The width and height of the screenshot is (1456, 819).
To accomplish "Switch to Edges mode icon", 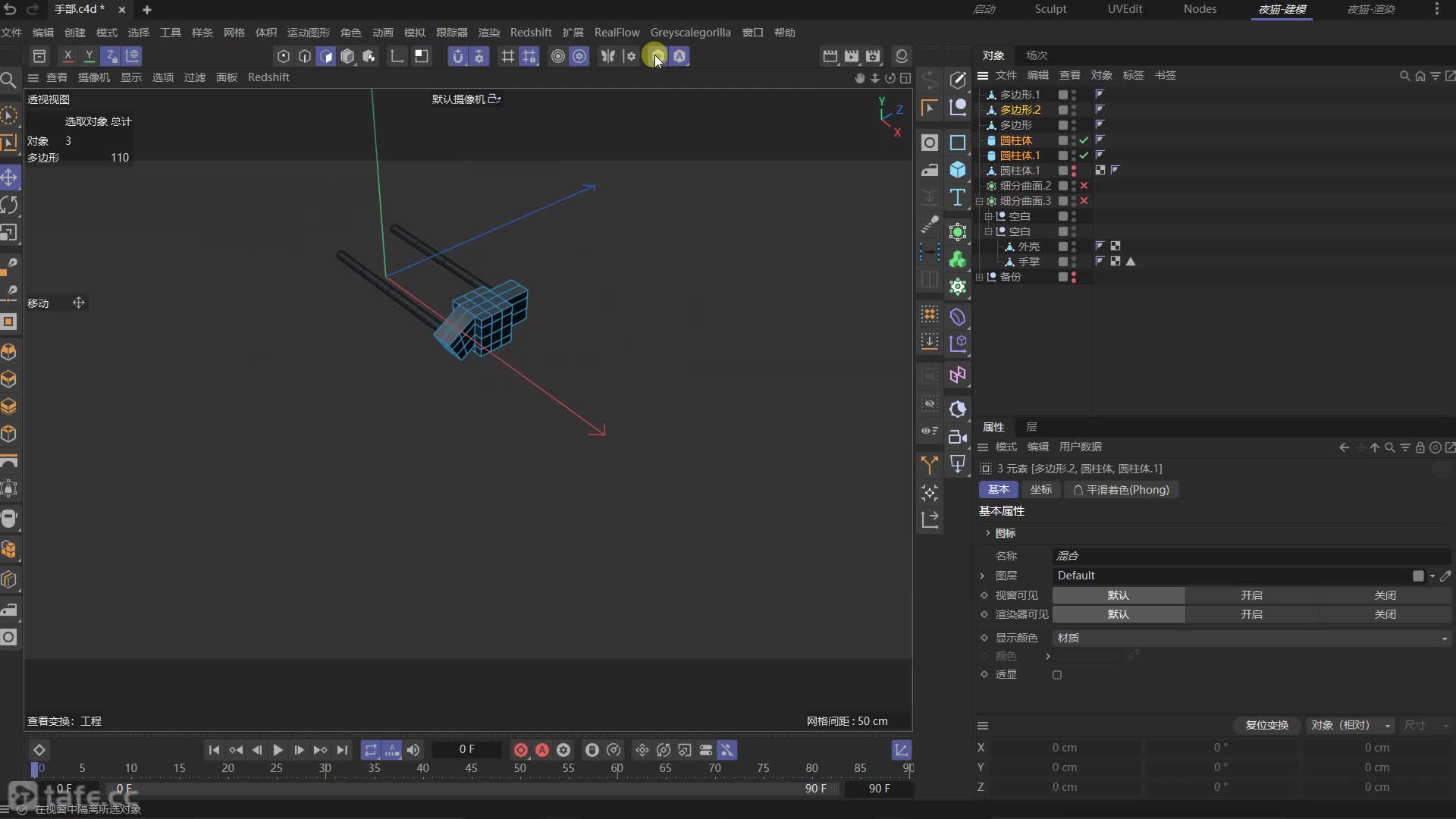I will (x=304, y=56).
